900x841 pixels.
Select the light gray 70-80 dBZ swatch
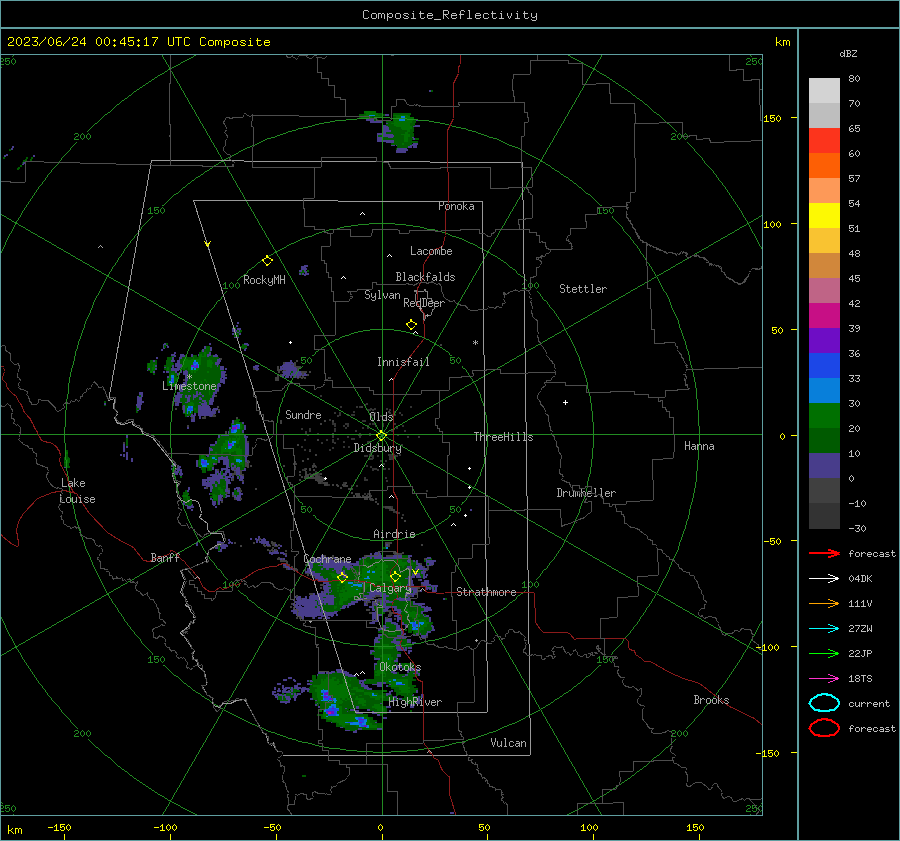(x=824, y=91)
